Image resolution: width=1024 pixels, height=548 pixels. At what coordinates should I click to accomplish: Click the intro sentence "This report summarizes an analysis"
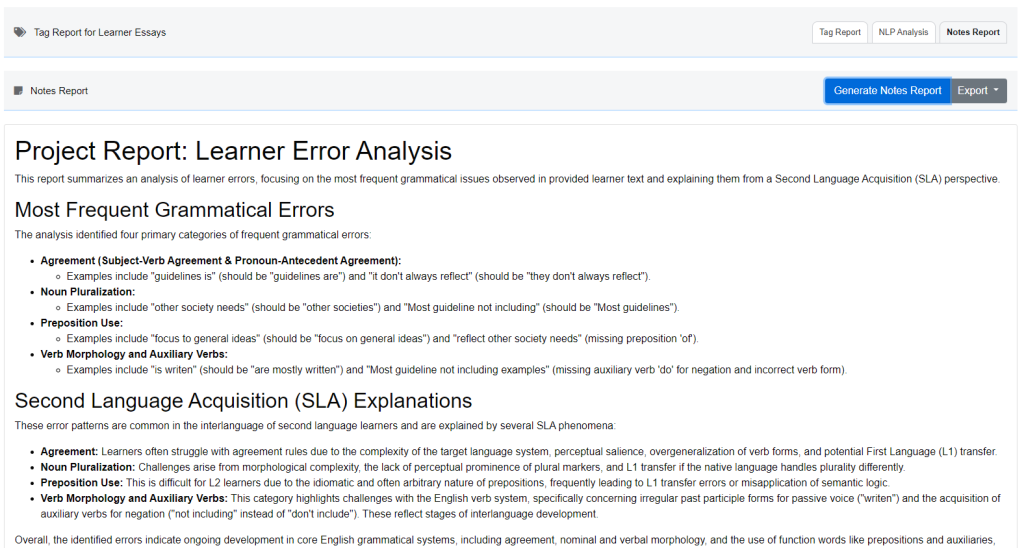(506, 179)
